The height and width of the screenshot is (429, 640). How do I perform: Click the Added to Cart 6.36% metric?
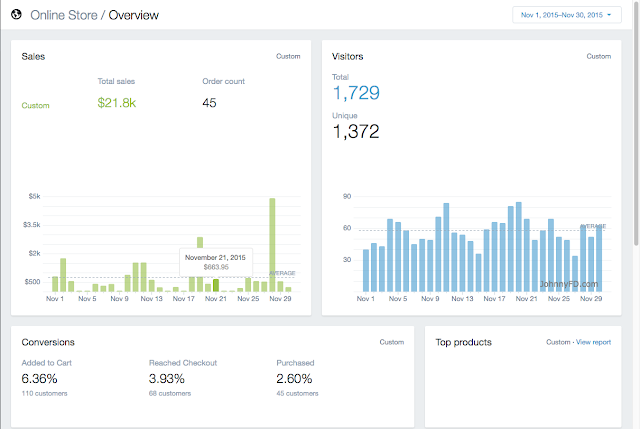(39, 379)
